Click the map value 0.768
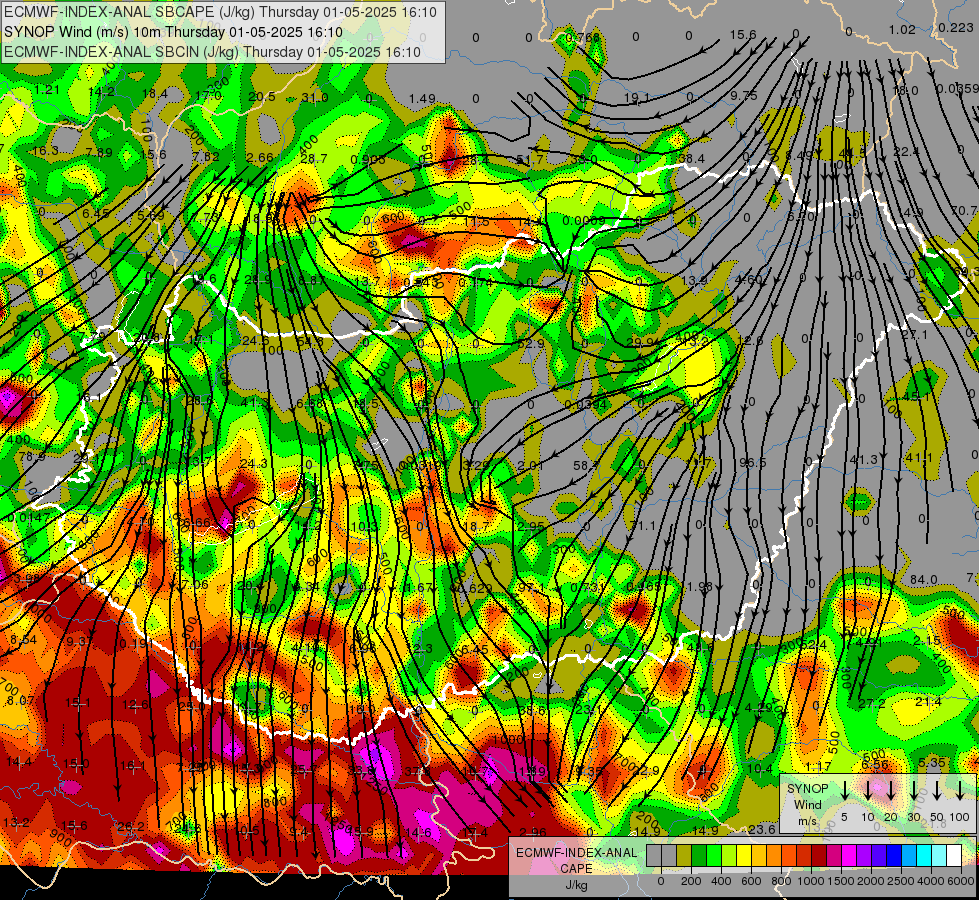Screen dimensions: 979x900 coord(582,37)
